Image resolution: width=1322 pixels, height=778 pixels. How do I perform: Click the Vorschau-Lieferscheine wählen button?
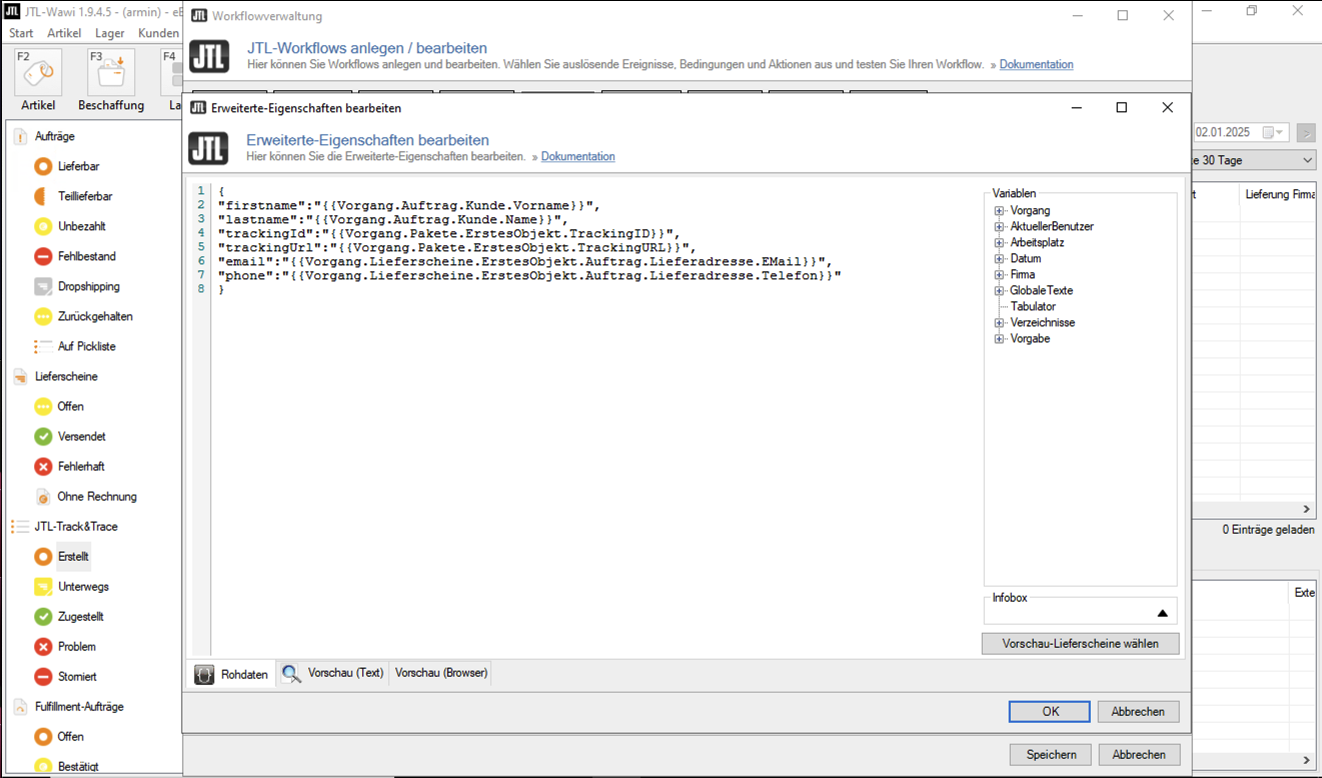[x=1080, y=644]
